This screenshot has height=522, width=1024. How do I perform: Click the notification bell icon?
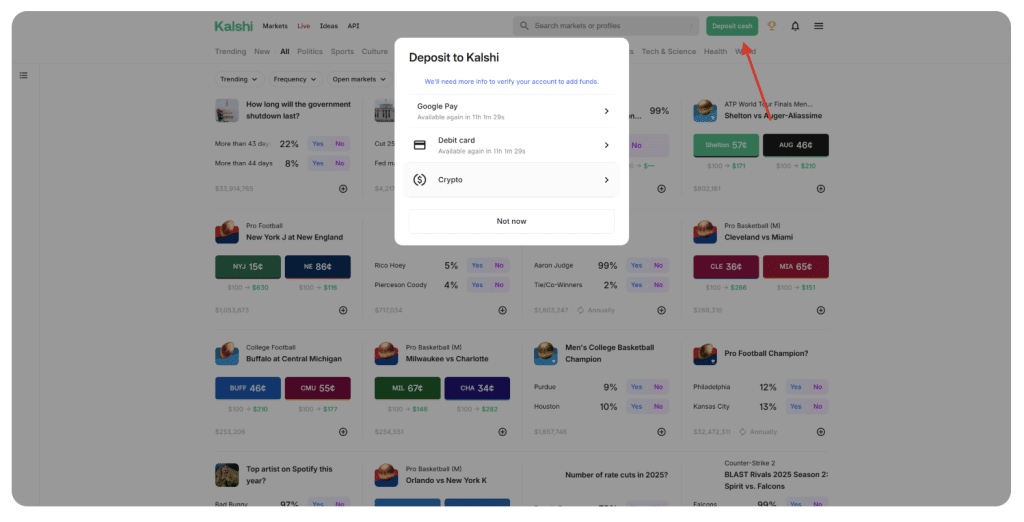point(795,26)
